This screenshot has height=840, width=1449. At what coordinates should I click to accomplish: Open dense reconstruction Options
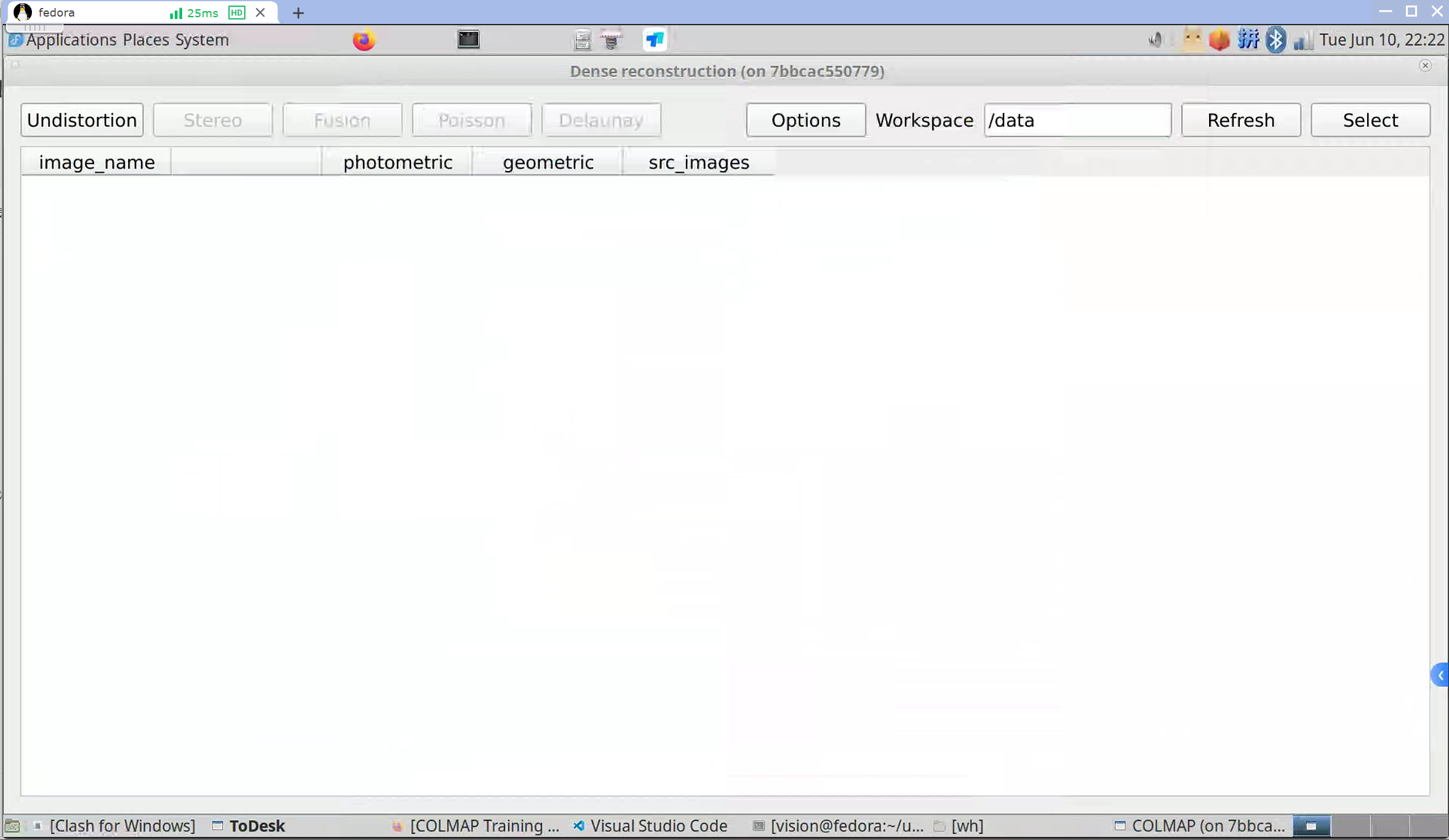click(x=805, y=120)
